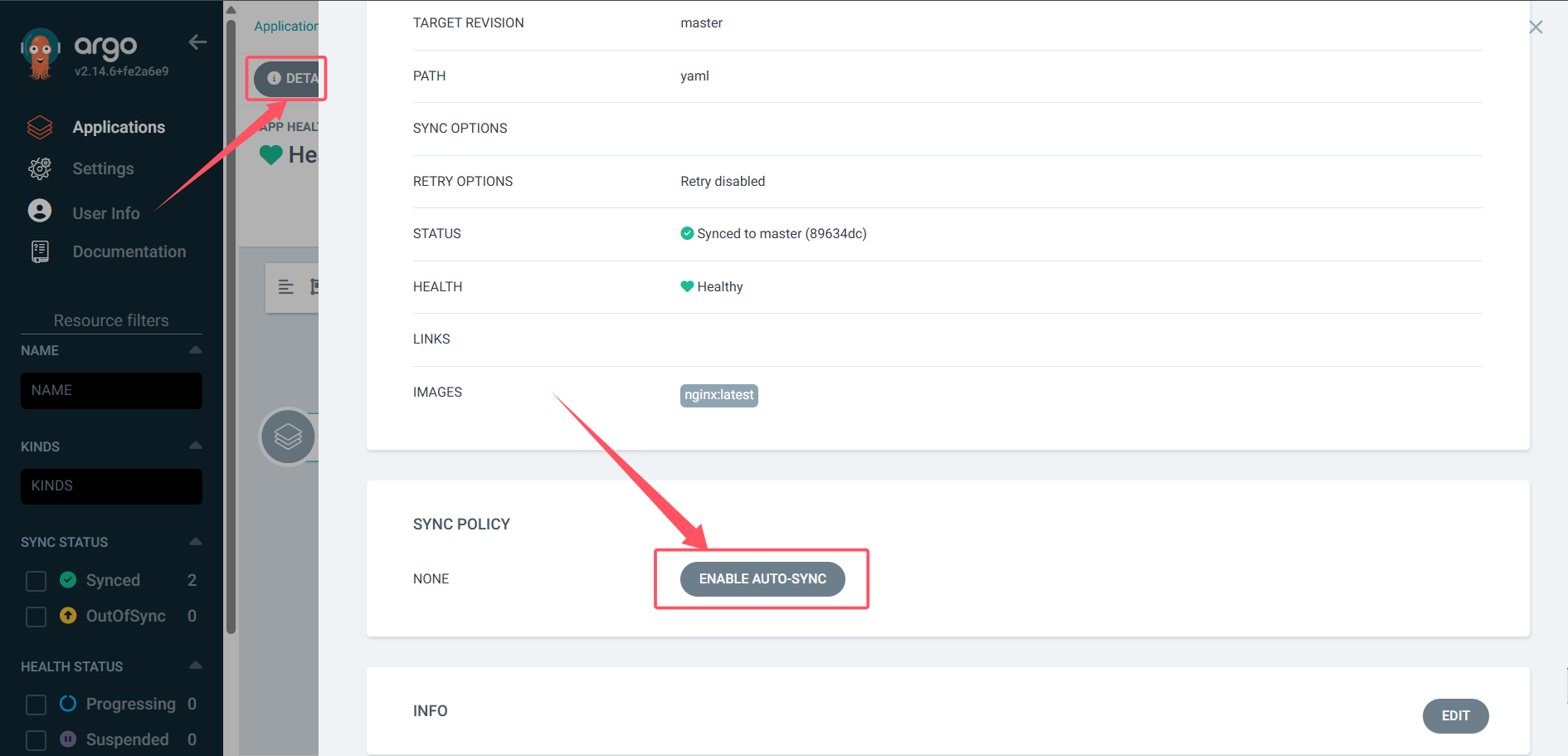Collapse the SYNC STATUS filter section
1568x756 pixels.
coord(196,542)
